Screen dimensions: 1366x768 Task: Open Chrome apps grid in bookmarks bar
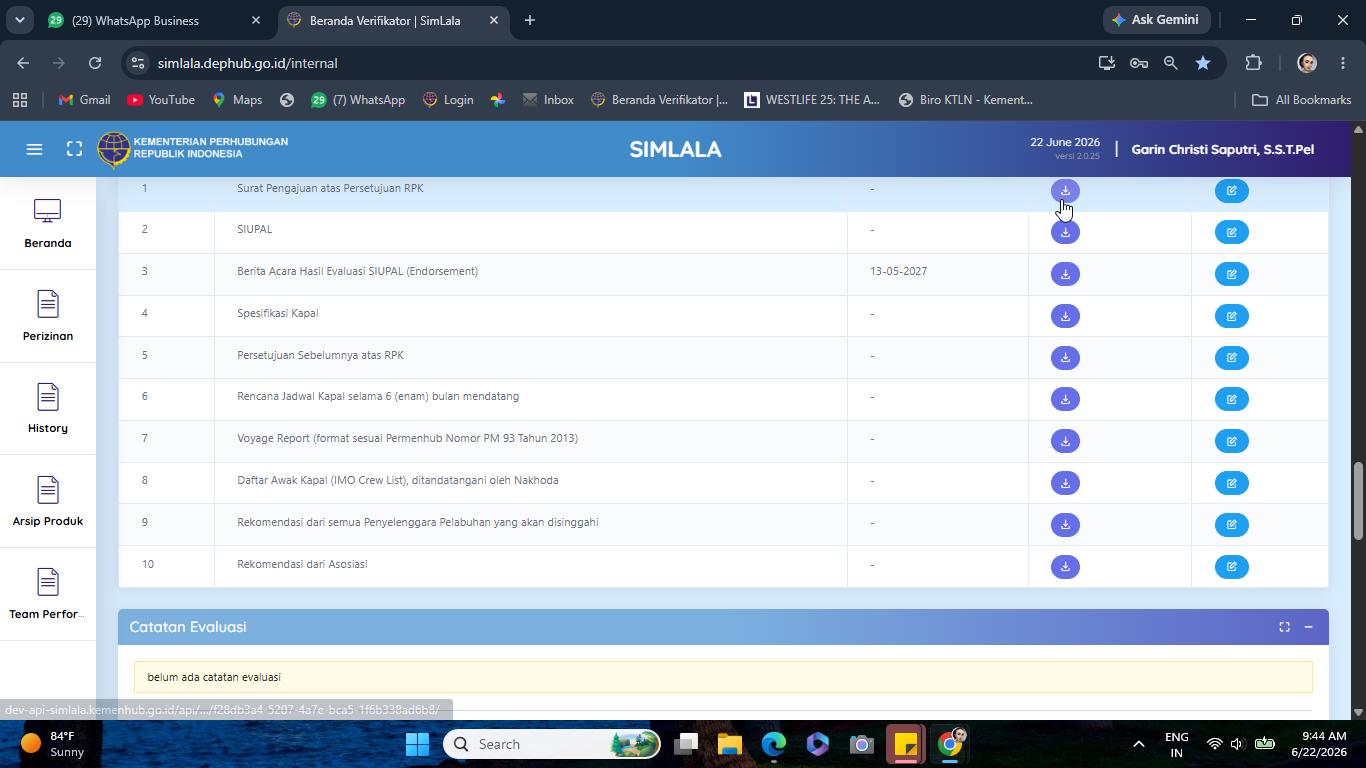(19, 100)
